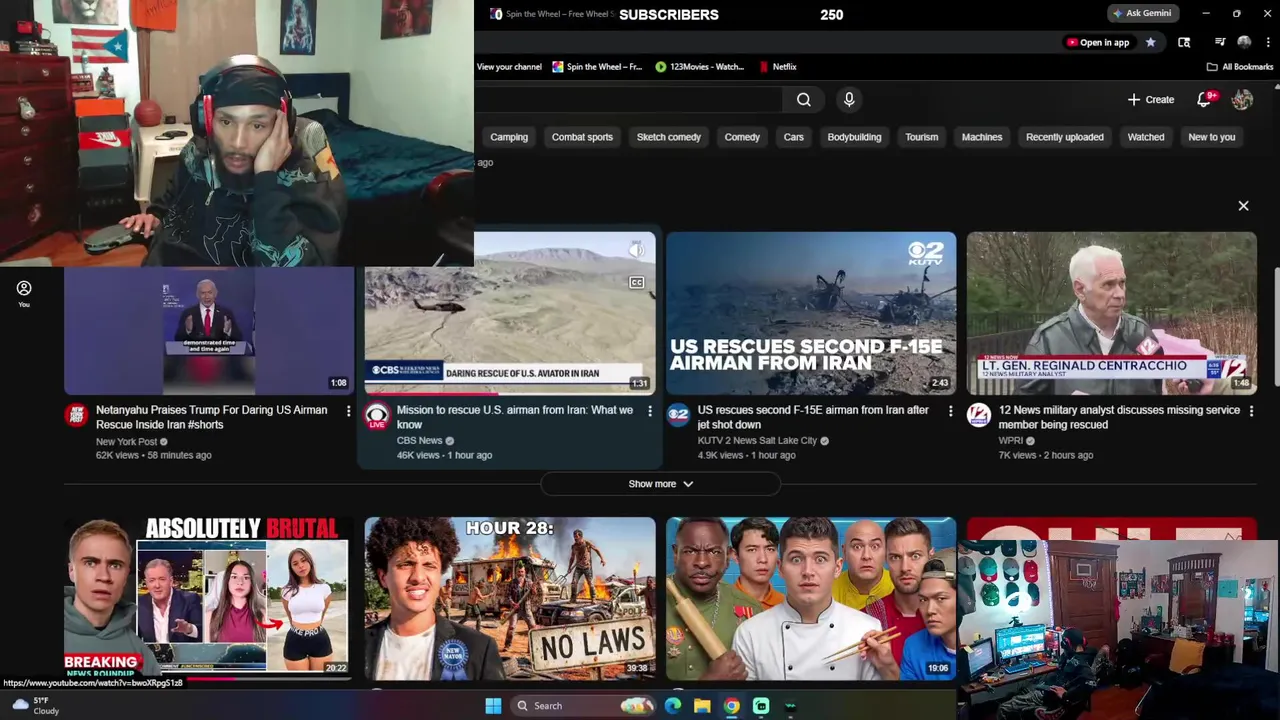
Task: Click the CBS News live channel avatar
Action: pos(377,416)
